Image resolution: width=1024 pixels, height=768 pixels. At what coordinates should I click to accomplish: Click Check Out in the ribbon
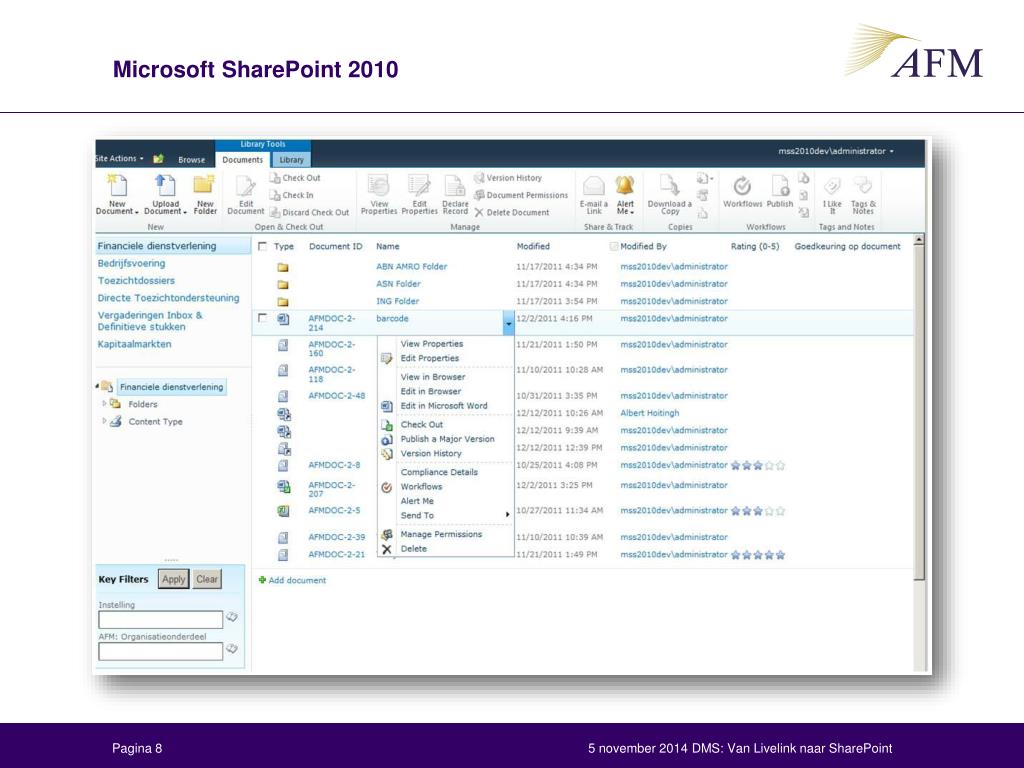click(295, 178)
